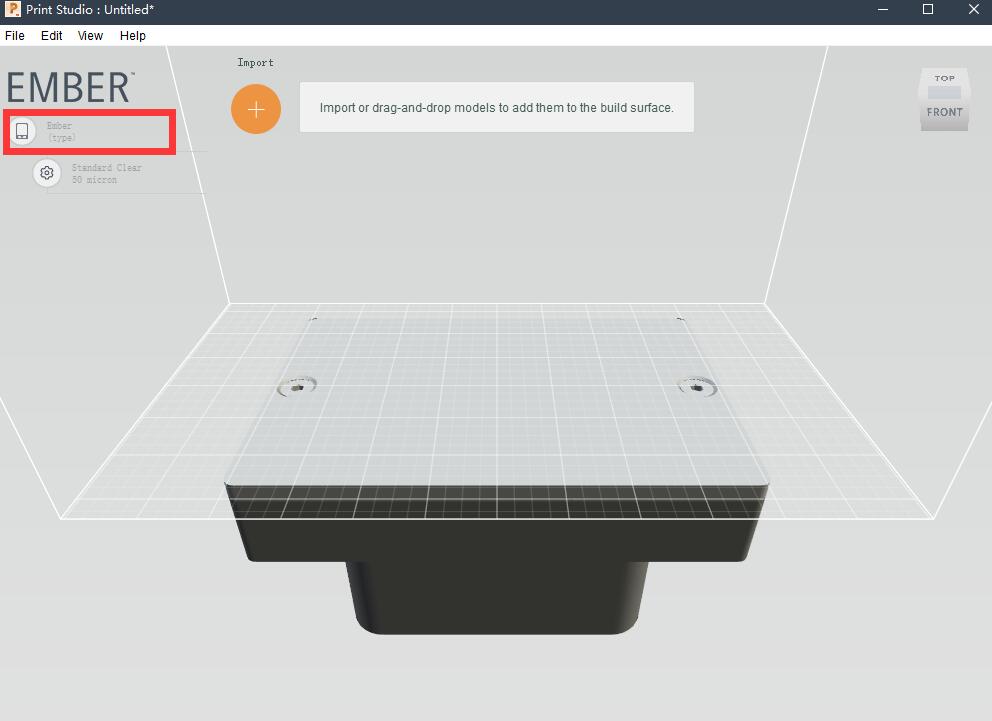Click the orange plus Import button

pyautogui.click(x=256, y=109)
